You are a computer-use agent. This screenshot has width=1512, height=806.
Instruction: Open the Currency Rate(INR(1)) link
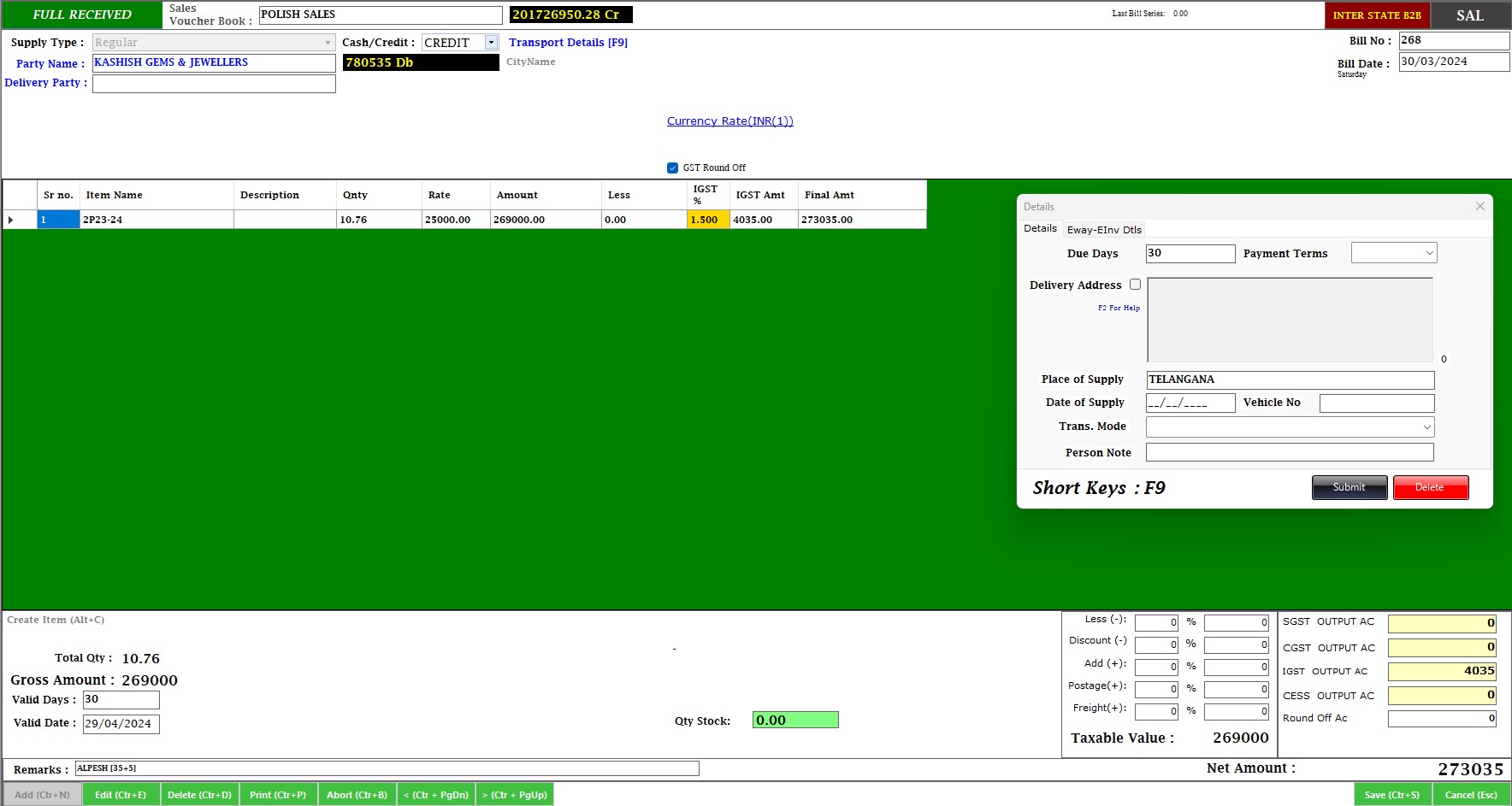[x=729, y=121]
